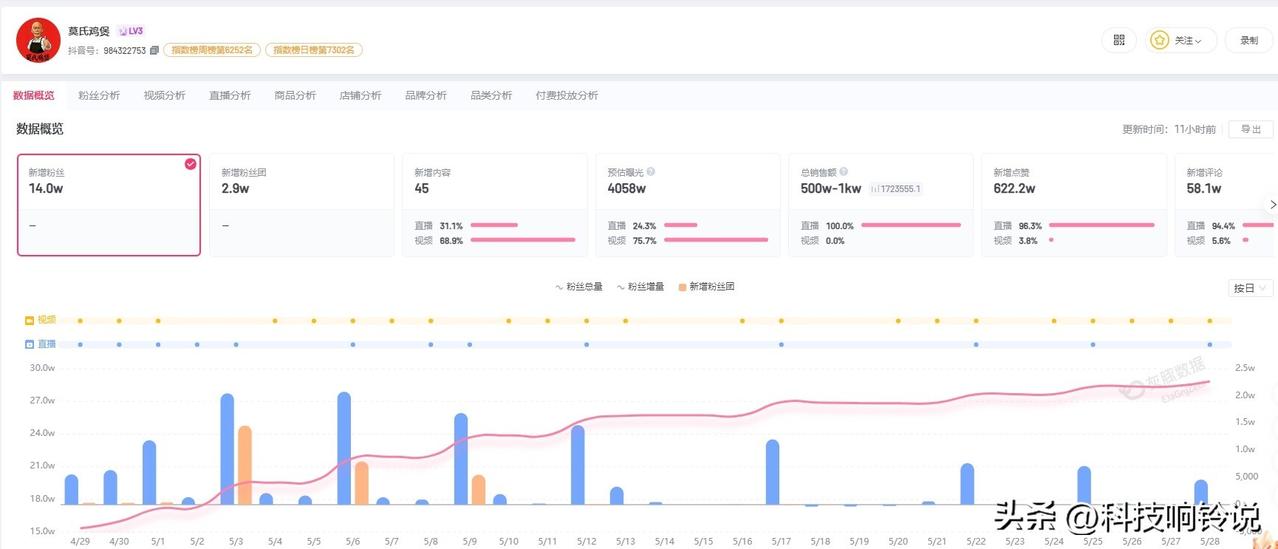Click the orange 新增粉丝团 legend swatch

click(x=682, y=287)
